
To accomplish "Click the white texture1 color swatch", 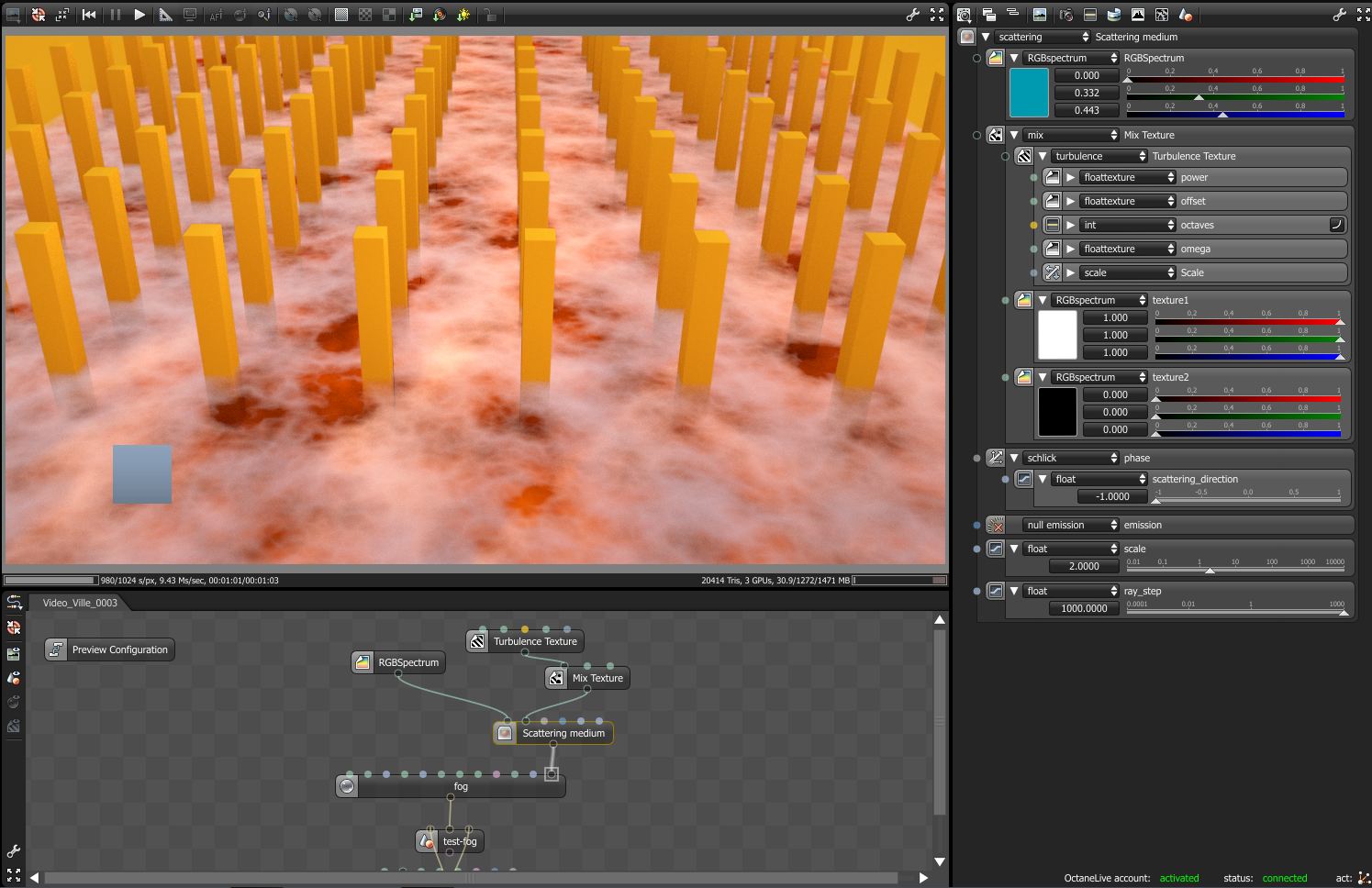I will [x=1057, y=335].
